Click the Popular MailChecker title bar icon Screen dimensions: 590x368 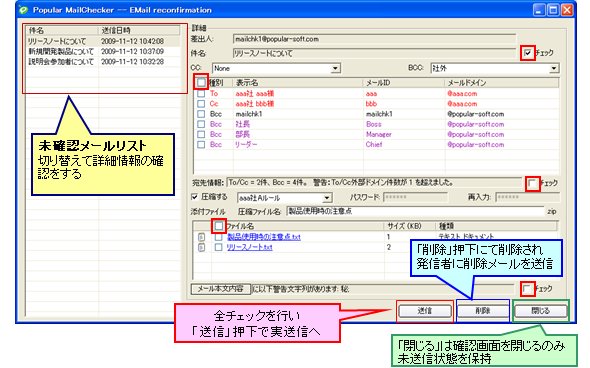[x=24, y=10]
